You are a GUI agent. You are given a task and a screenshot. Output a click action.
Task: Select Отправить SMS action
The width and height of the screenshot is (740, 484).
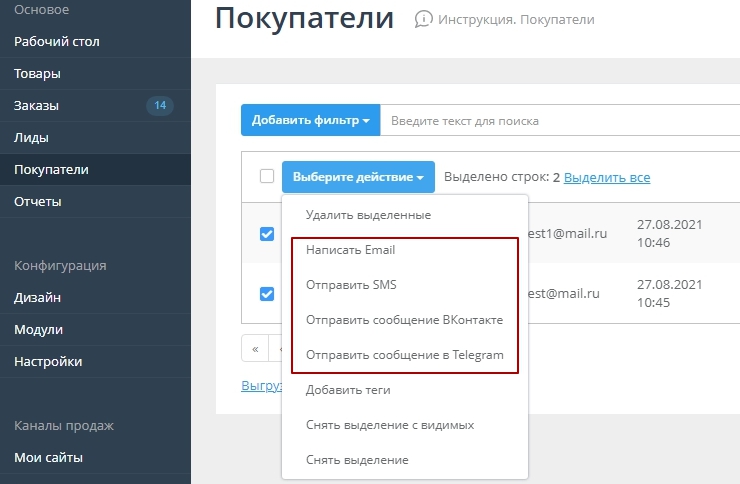(x=351, y=285)
